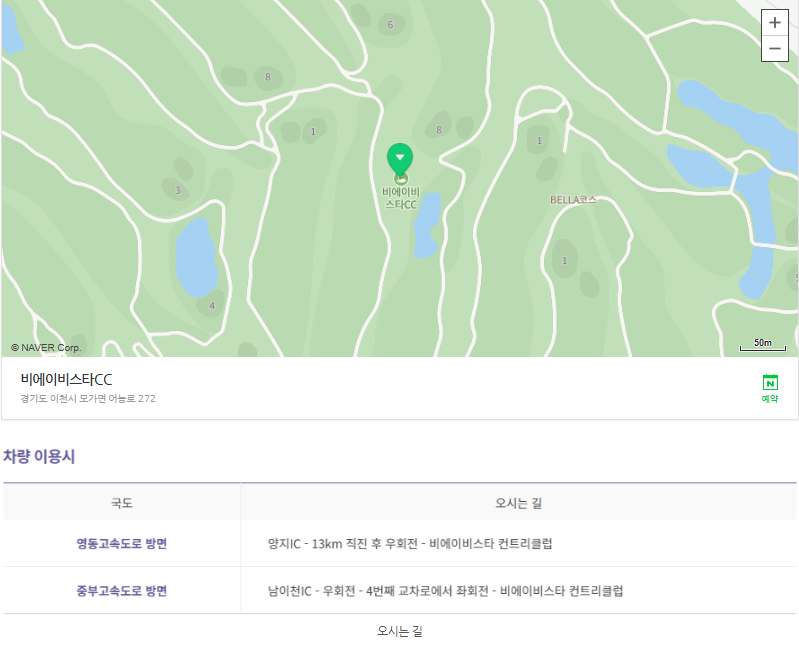
Task: Click 비에이비스타CC title below map
Action: (66, 380)
